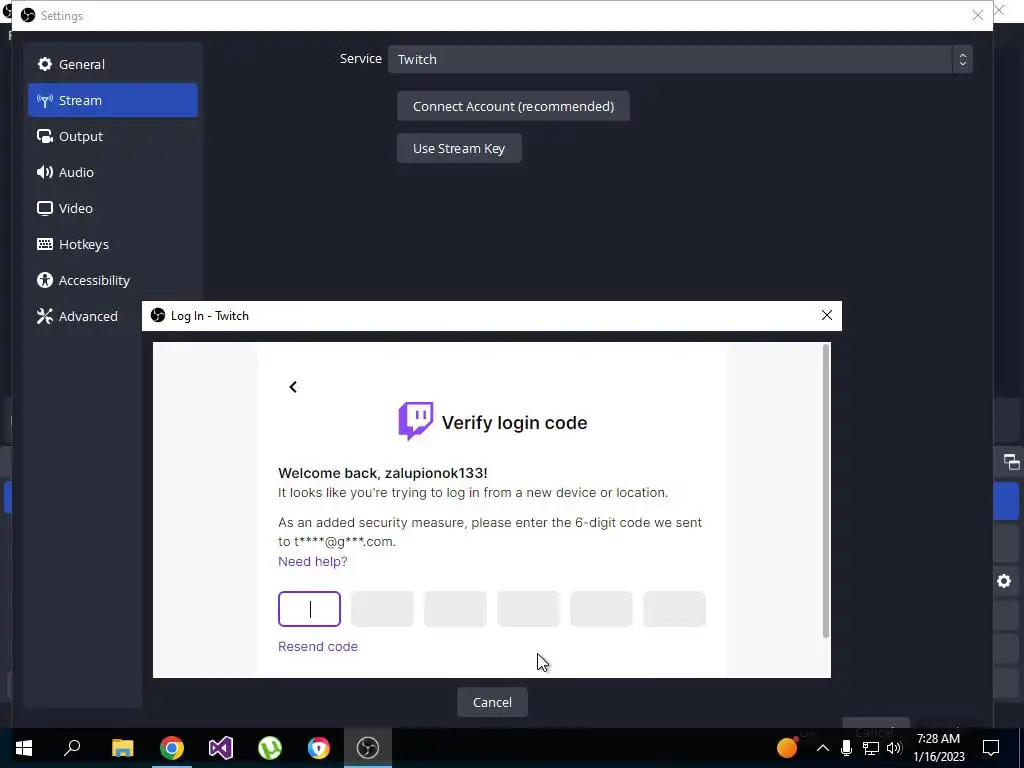Show hidden system tray icons

click(823, 748)
